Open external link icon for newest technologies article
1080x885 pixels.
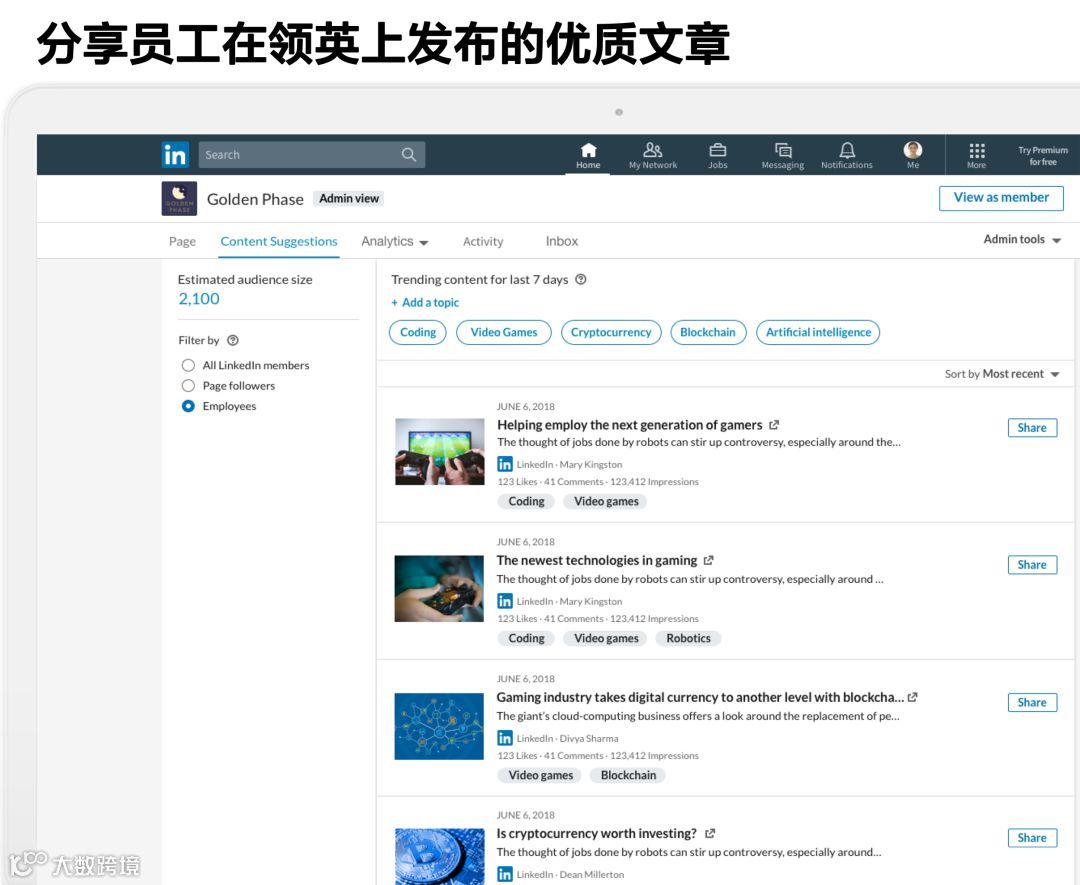[709, 561]
